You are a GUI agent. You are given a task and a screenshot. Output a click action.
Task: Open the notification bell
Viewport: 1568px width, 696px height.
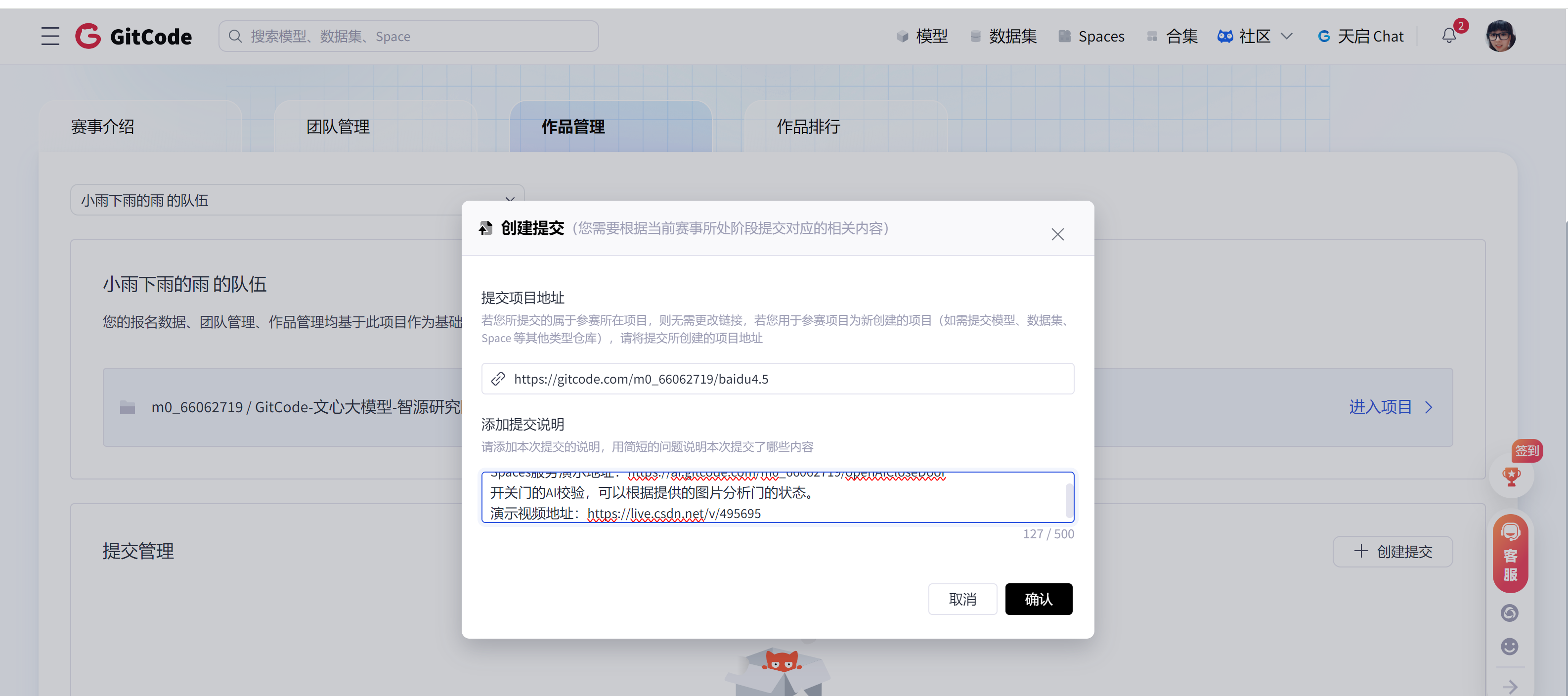point(1449,36)
